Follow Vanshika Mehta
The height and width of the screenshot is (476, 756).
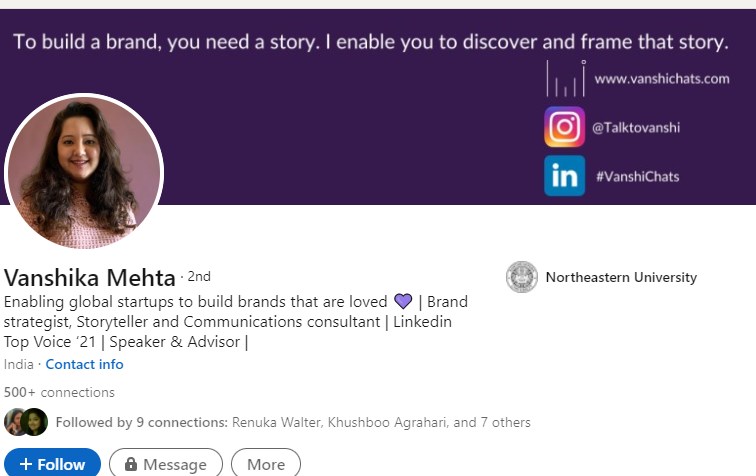51,464
